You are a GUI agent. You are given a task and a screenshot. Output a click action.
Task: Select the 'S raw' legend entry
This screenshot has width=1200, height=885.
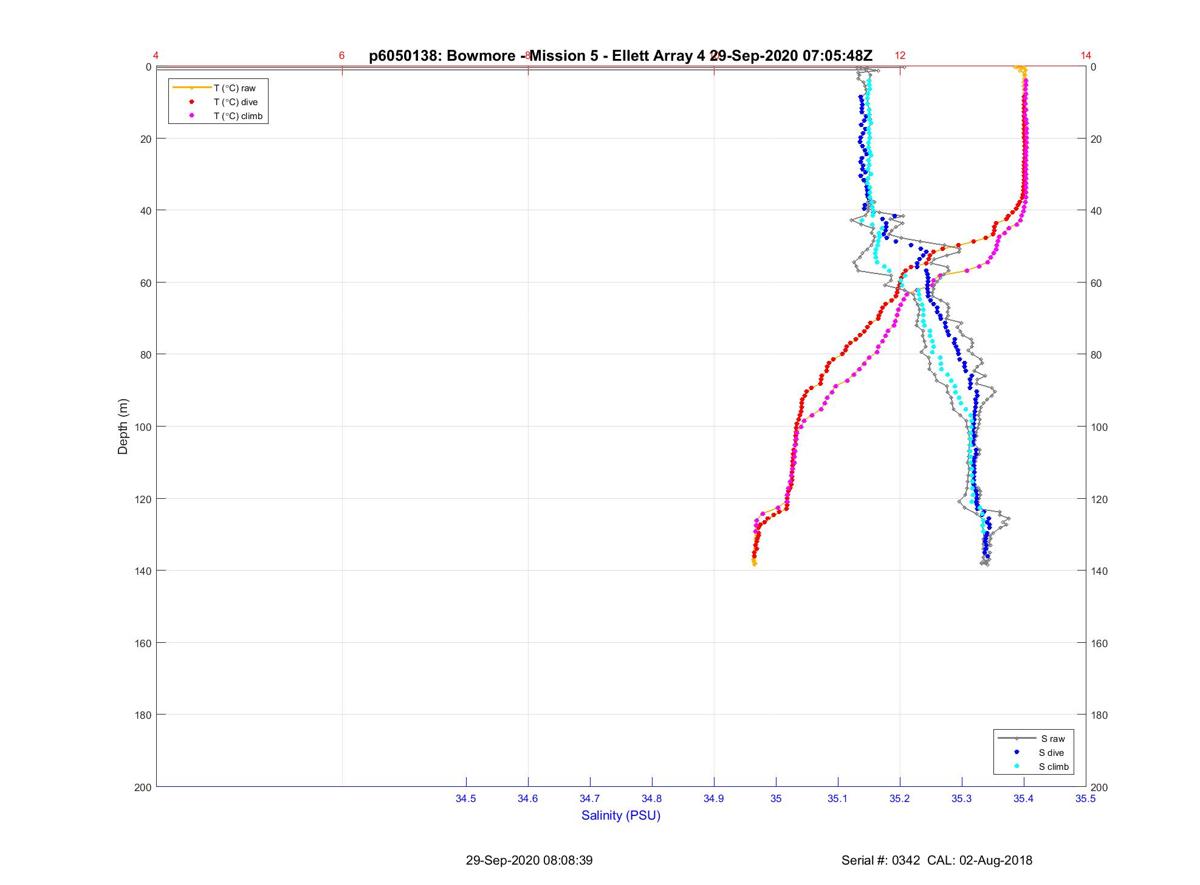click(x=1052, y=738)
